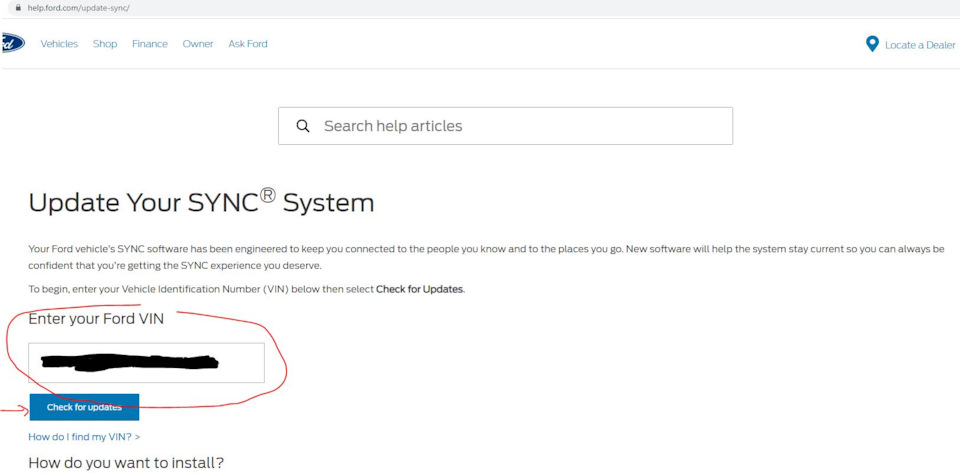Focus the Search help articles field

[505, 126]
